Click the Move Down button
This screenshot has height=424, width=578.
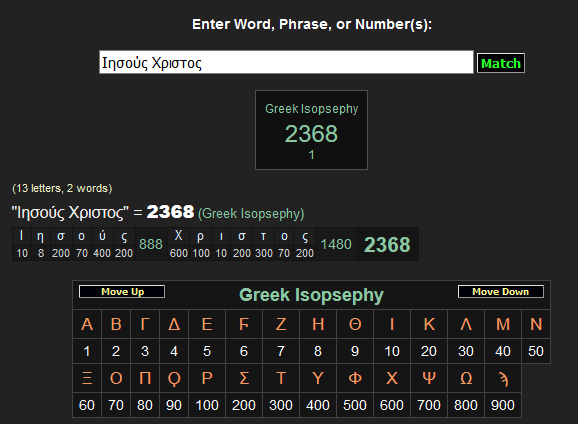pyautogui.click(x=501, y=292)
